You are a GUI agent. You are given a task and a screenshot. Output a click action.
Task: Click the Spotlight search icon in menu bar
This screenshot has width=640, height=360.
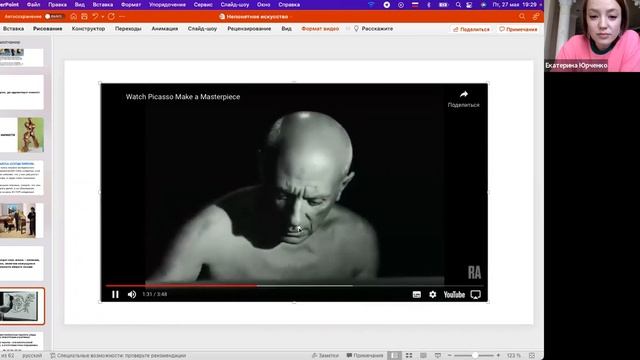458,5
